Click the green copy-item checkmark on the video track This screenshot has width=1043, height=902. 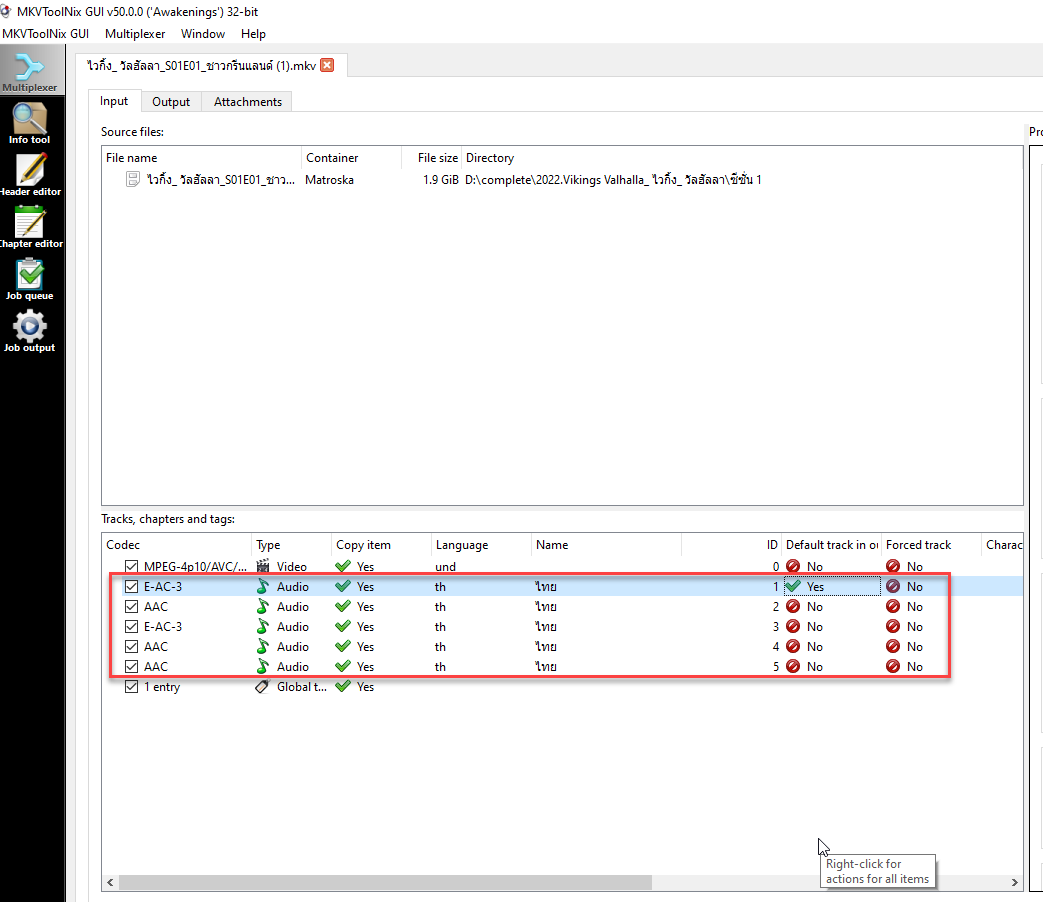343,567
